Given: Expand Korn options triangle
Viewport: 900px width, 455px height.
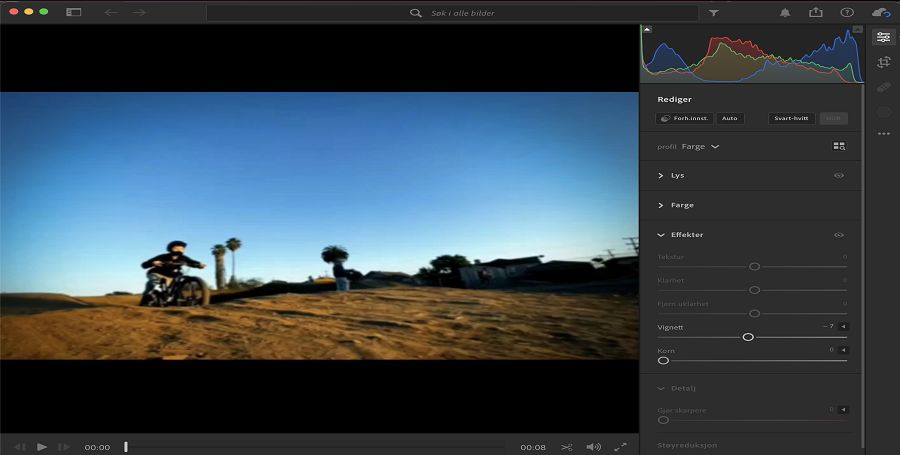Looking at the screenshot, I should pyautogui.click(x=843, y=350).
